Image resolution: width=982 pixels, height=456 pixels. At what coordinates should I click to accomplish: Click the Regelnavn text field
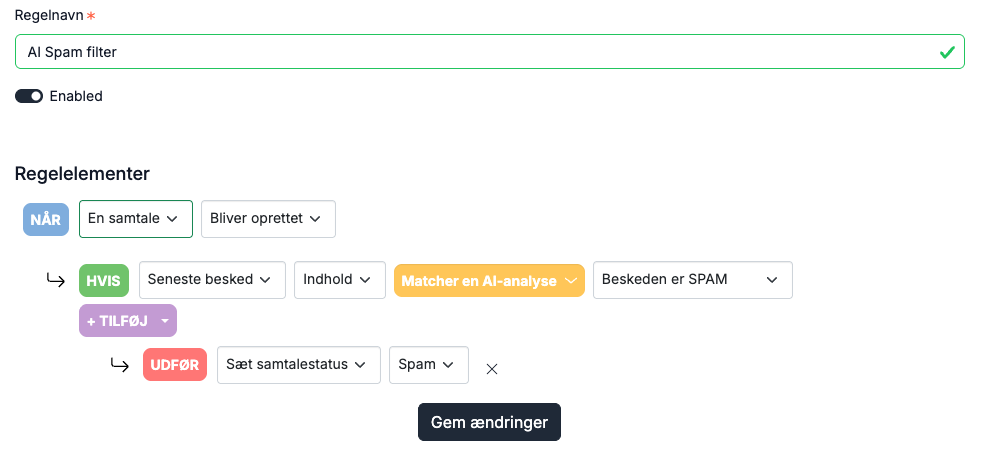[x=490, y=51]
